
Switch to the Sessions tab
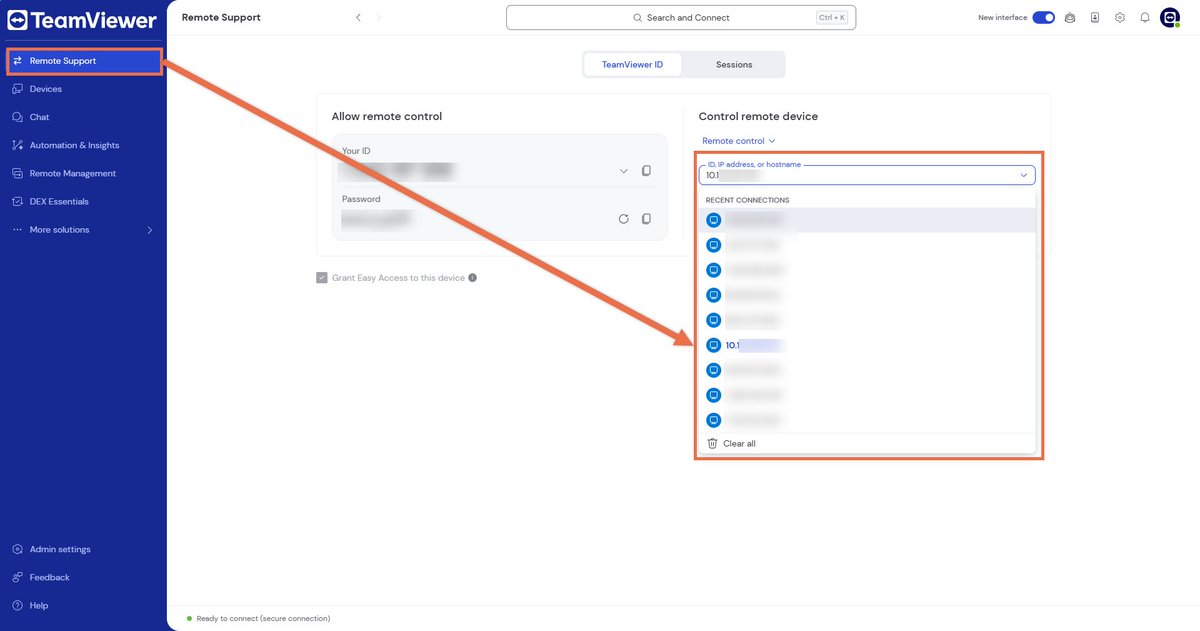734,64
